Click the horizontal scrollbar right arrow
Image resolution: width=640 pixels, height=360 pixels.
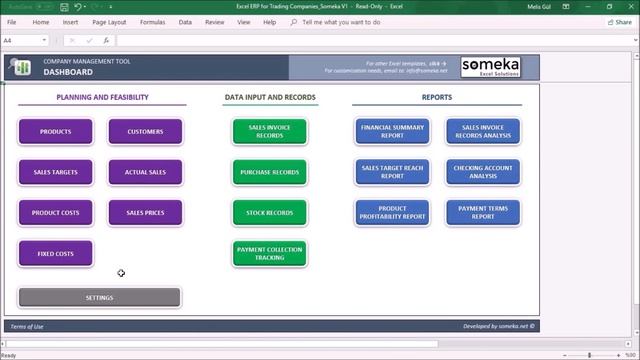628,344
